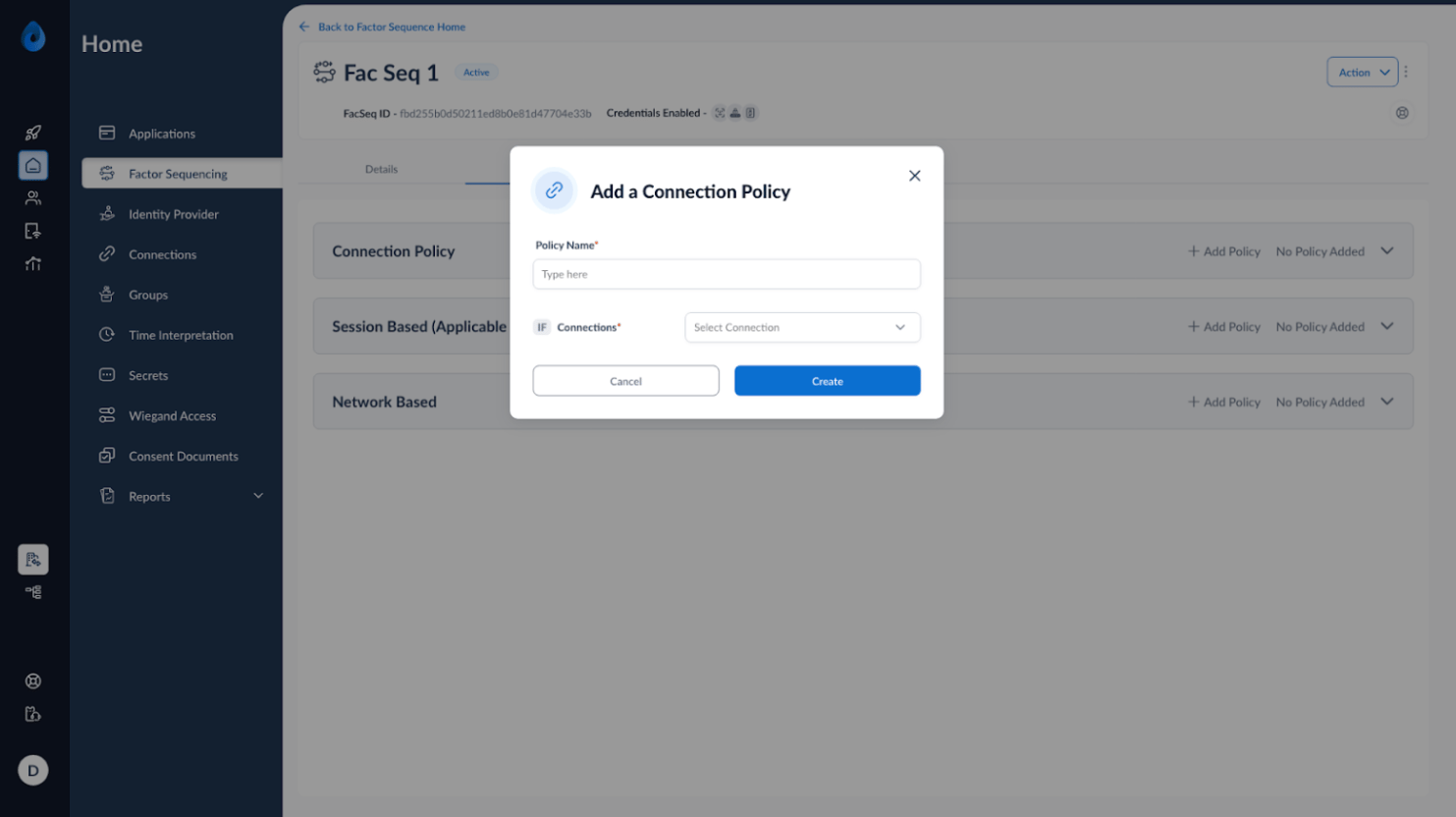Click the building icon in left rail
This screenshot has width=1456, height=817.
pos(33,560)
